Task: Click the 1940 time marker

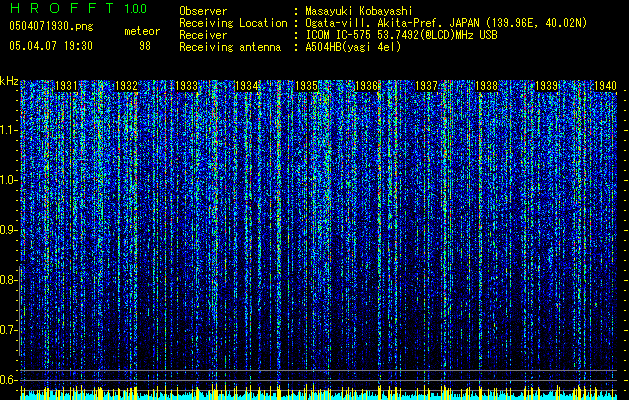Action: point(605,86)
